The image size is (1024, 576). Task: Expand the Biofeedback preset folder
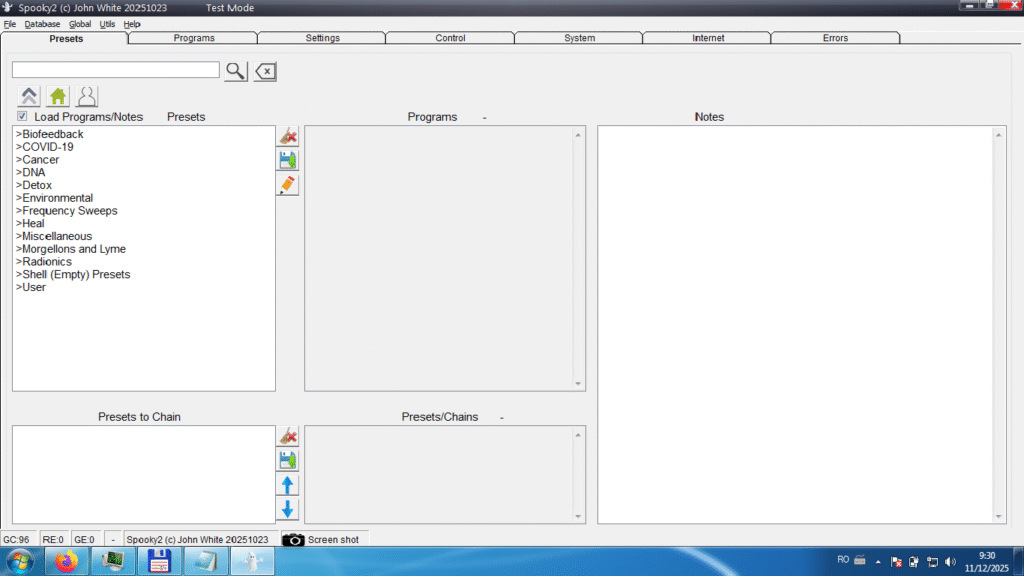pyautogui.click(x=50, y=134)
